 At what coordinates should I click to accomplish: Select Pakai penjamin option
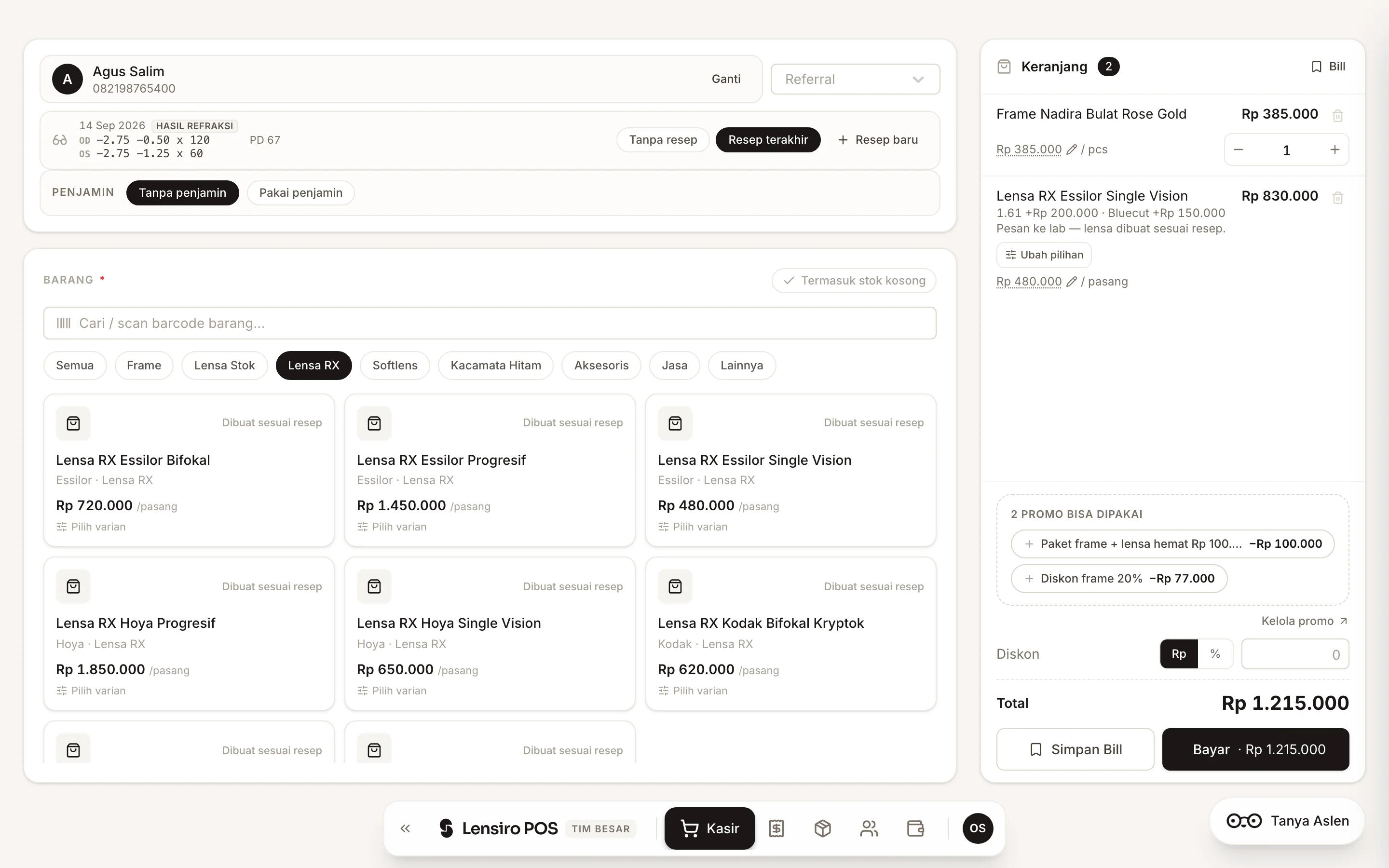click(x=301, y=193)
